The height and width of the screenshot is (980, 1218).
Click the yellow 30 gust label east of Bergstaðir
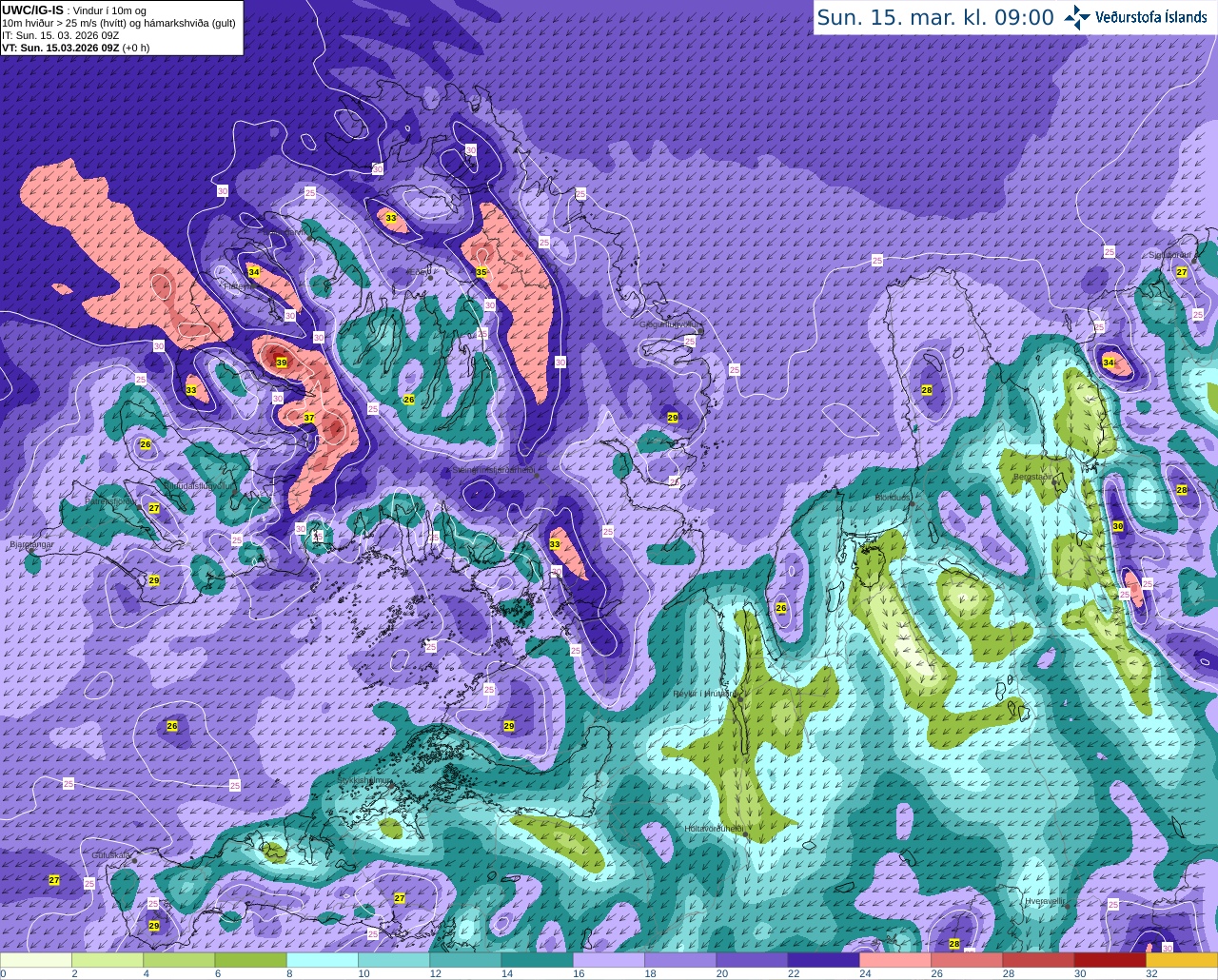pos(1118,526)
